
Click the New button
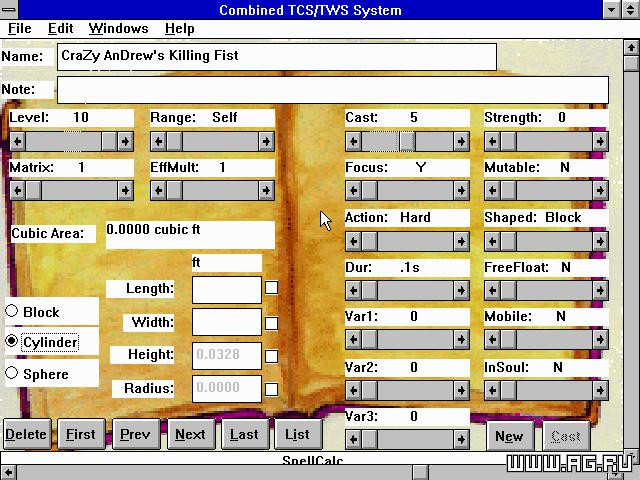tap(510, 436)
